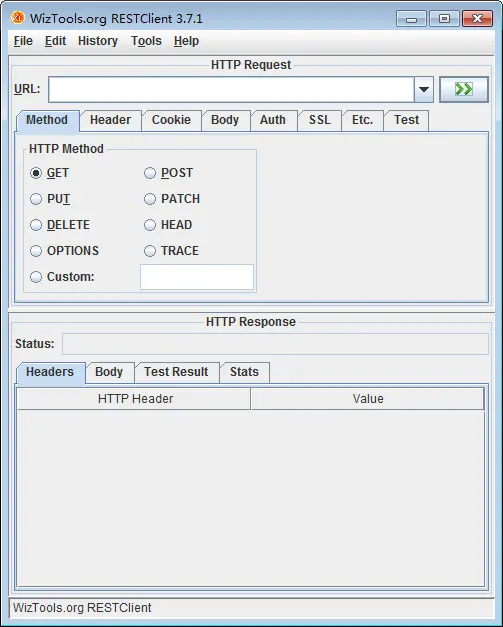
Task: Open the request Body tab
Action: 225,120
